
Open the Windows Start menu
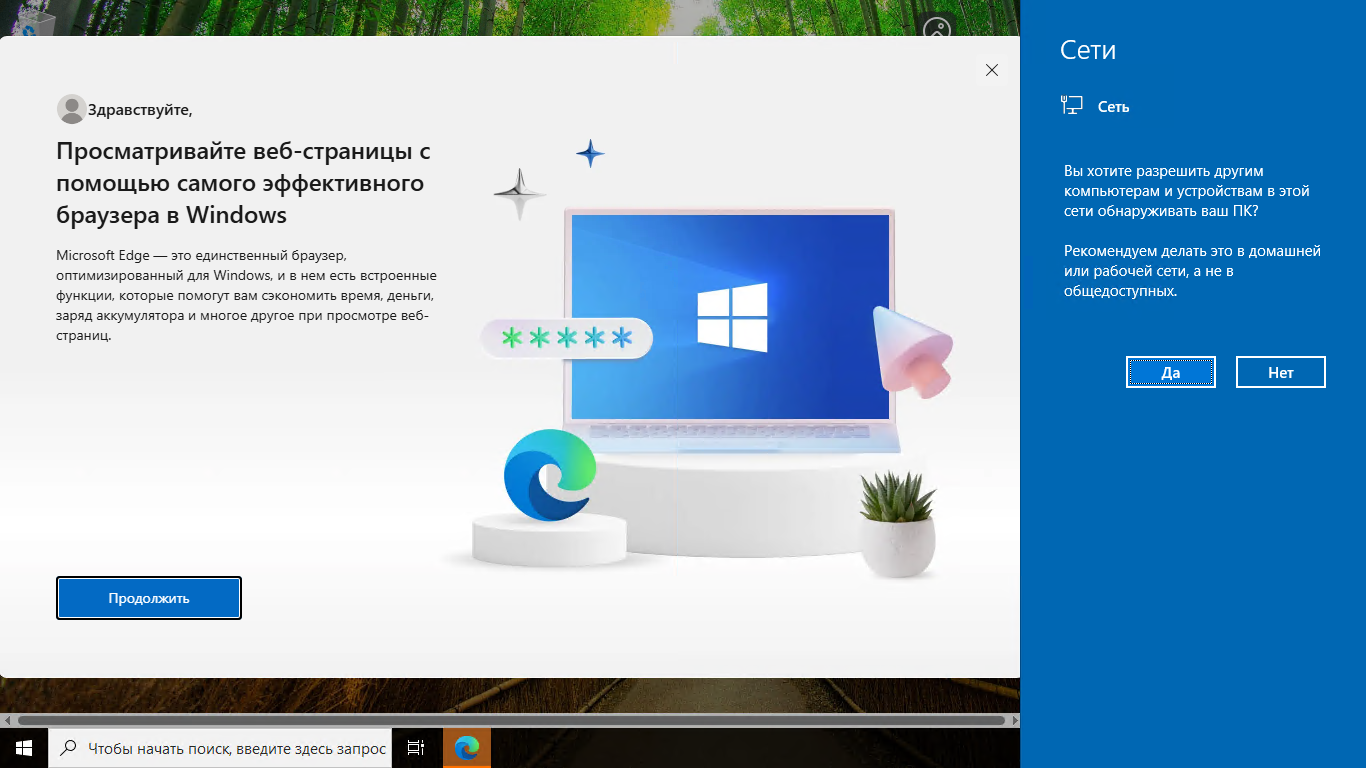[x=24, y=748]
